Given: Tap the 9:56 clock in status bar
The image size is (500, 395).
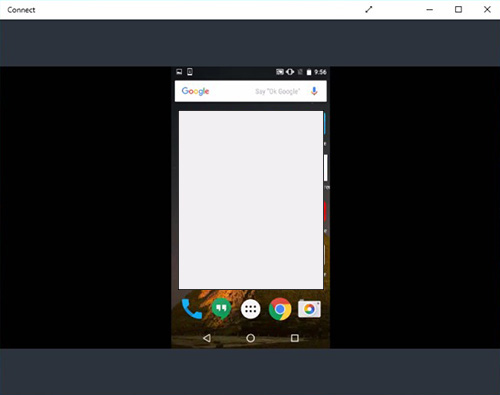Looking at the screenshot, I should click(x=320, y=72).
